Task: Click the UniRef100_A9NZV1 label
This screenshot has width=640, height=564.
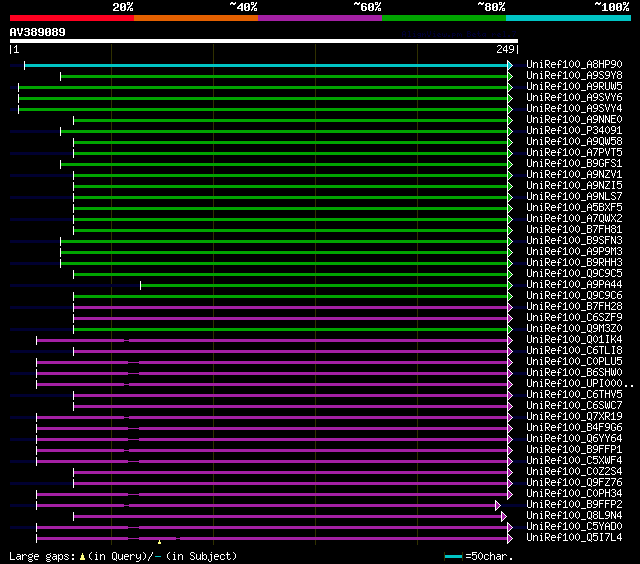Action: click(x=574, y=175)
